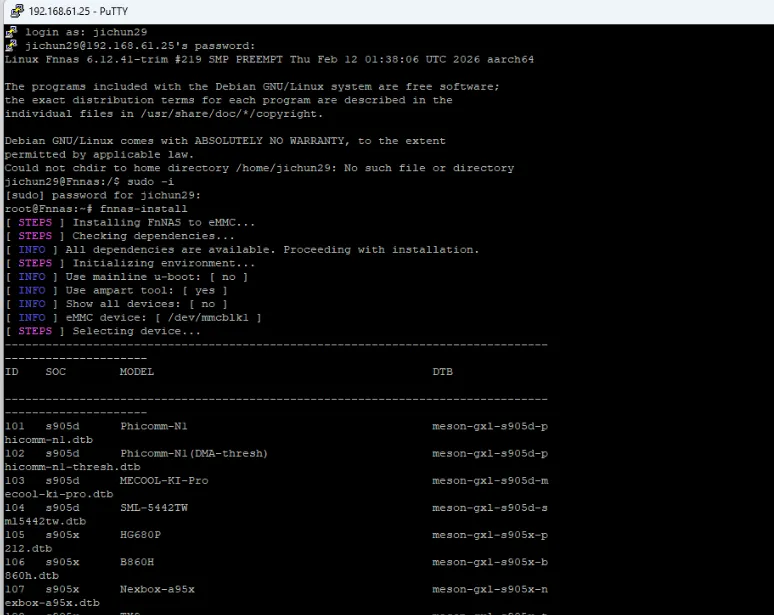The image size is (774, 615).
Task: Click the 'Show all devices' info line
Action: click(x=146, y=304)
